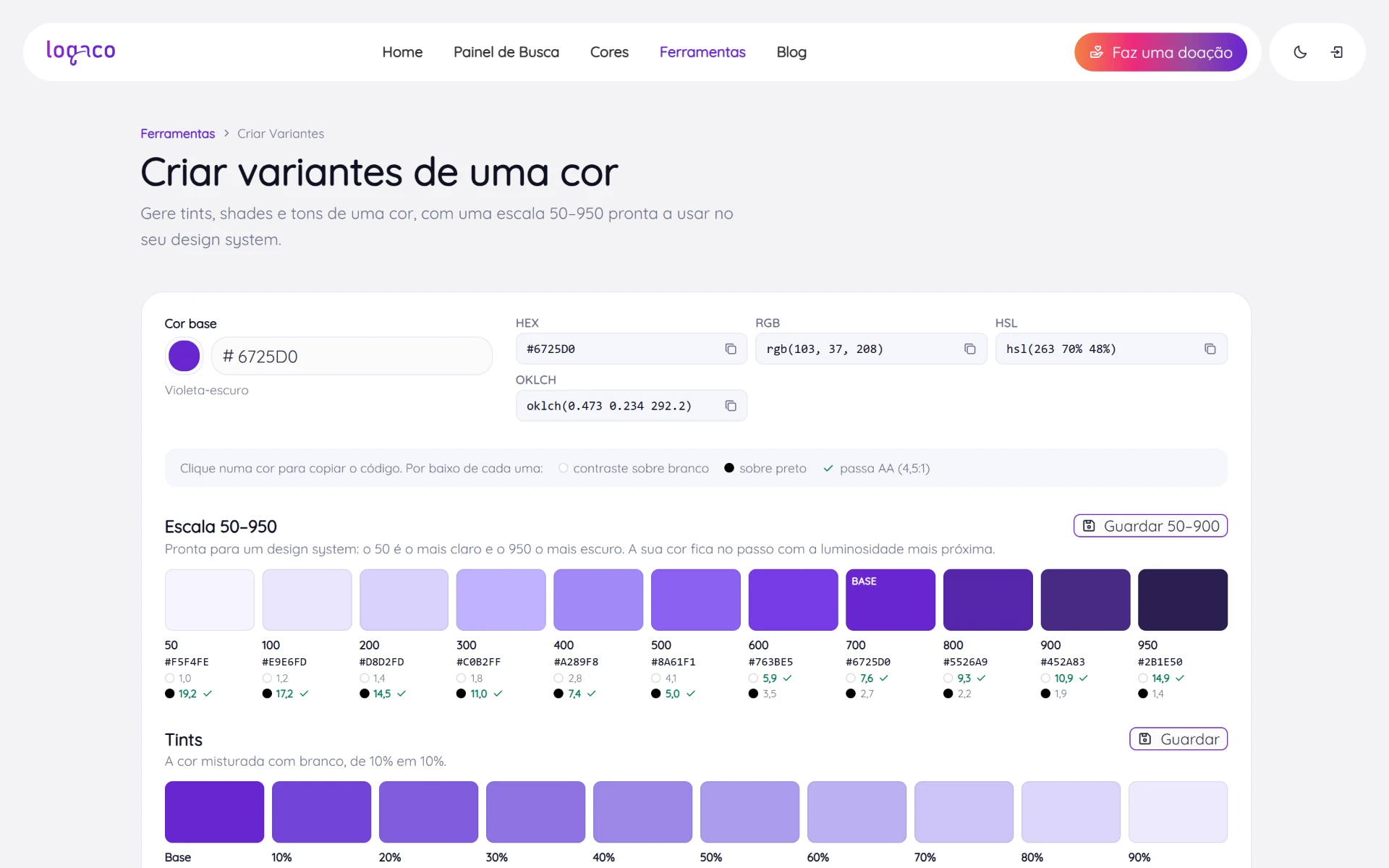The height and width of the screenshot is (868, 1389).
Task: Click the 30% tint swatch
Action: click(535, 812)
